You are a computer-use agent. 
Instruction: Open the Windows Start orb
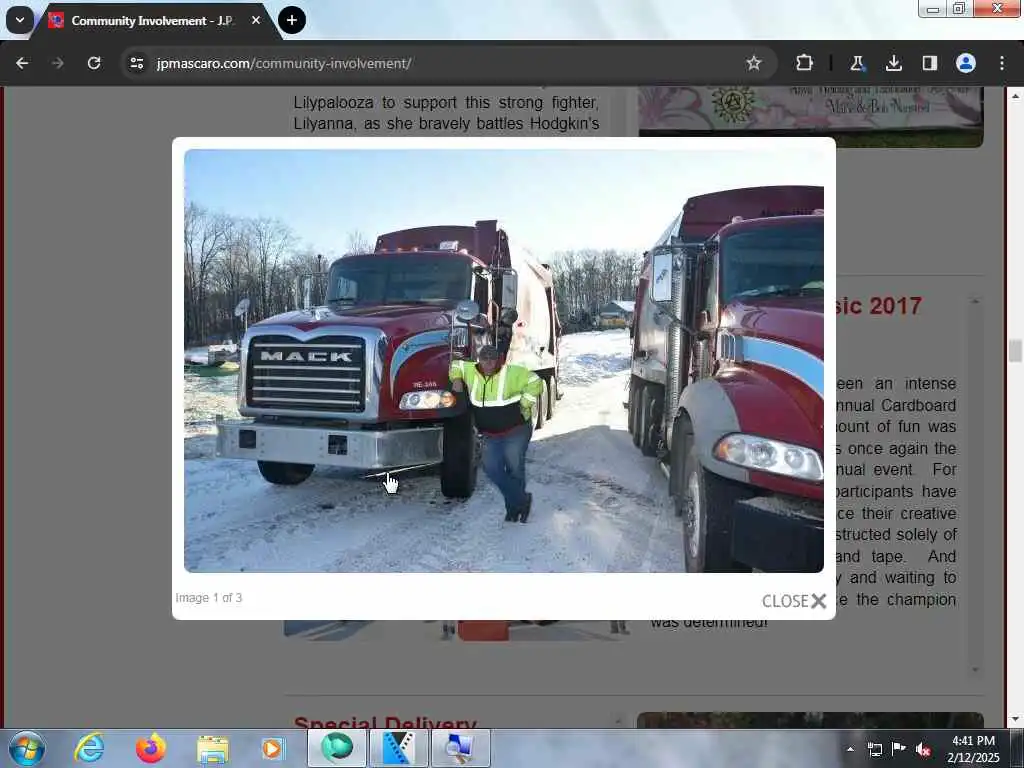[x=27, y=748]
